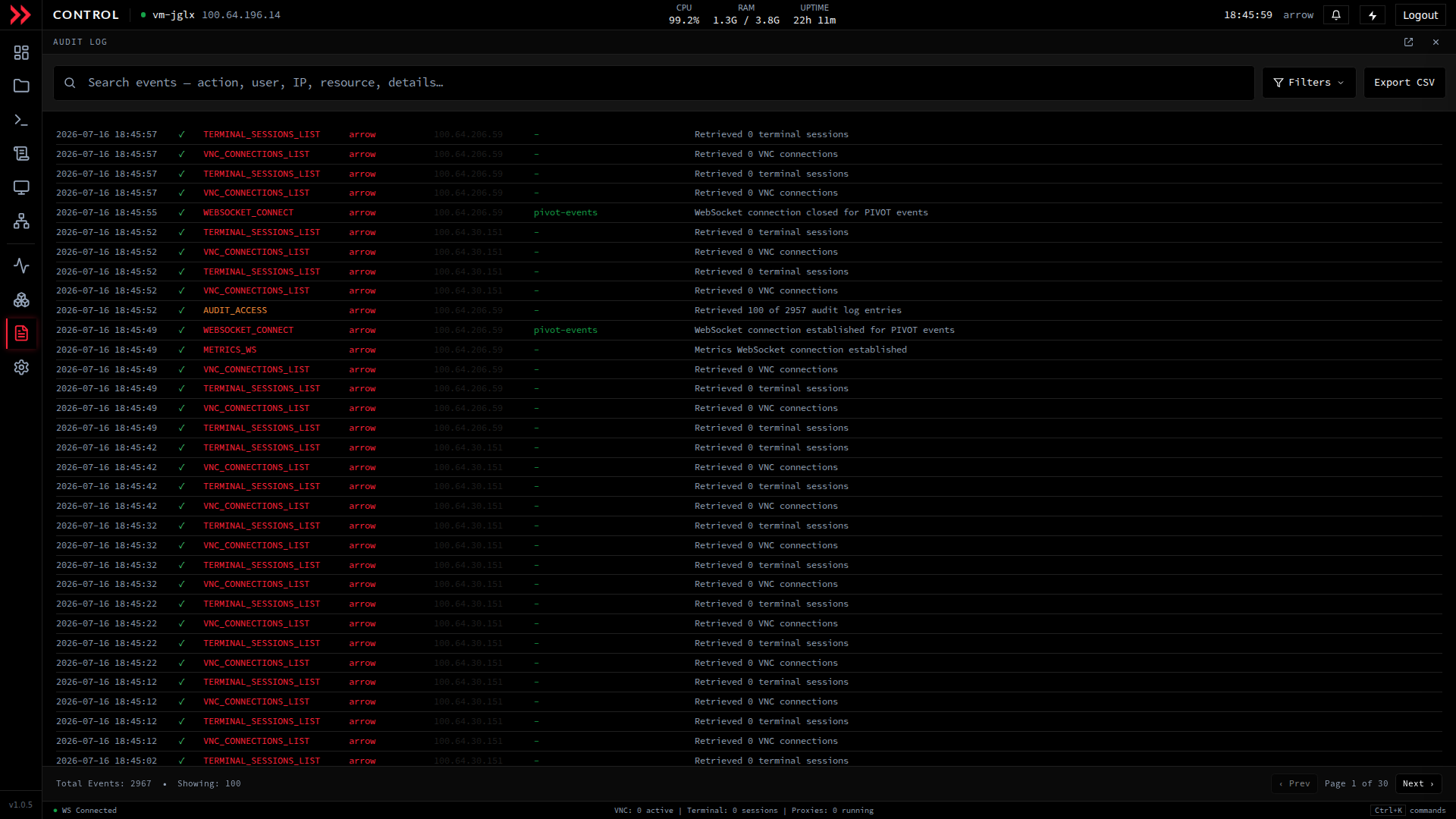Screen dimensions: 1456x819
Task: Open the dashboard grid icon in sidebar
Action: (21, 52)
